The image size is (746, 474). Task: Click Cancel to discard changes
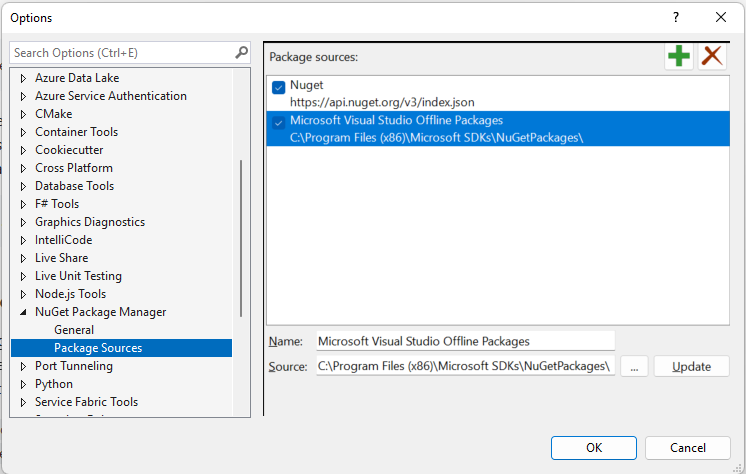(x=687, y=448)
